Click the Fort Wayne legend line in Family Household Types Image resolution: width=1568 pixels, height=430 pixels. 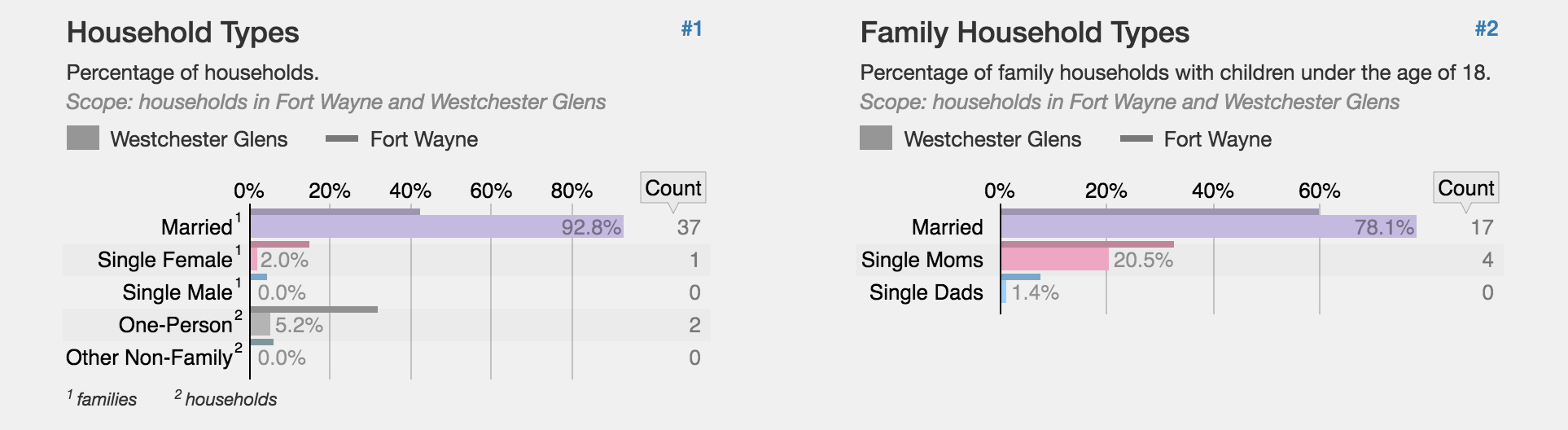[1136, 139]
